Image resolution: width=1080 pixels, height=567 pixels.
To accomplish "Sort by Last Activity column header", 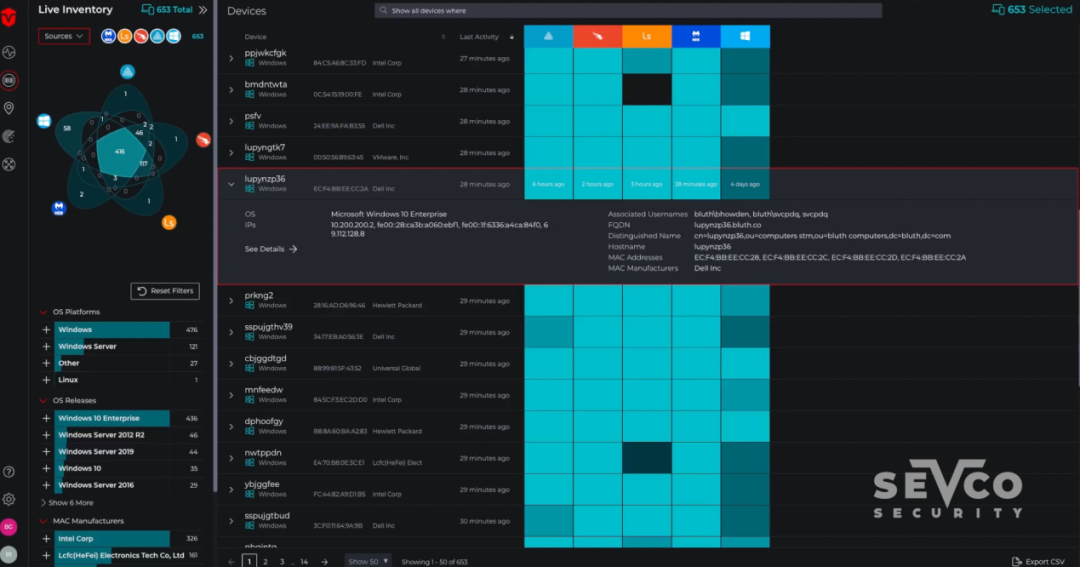I will (479, 37).
